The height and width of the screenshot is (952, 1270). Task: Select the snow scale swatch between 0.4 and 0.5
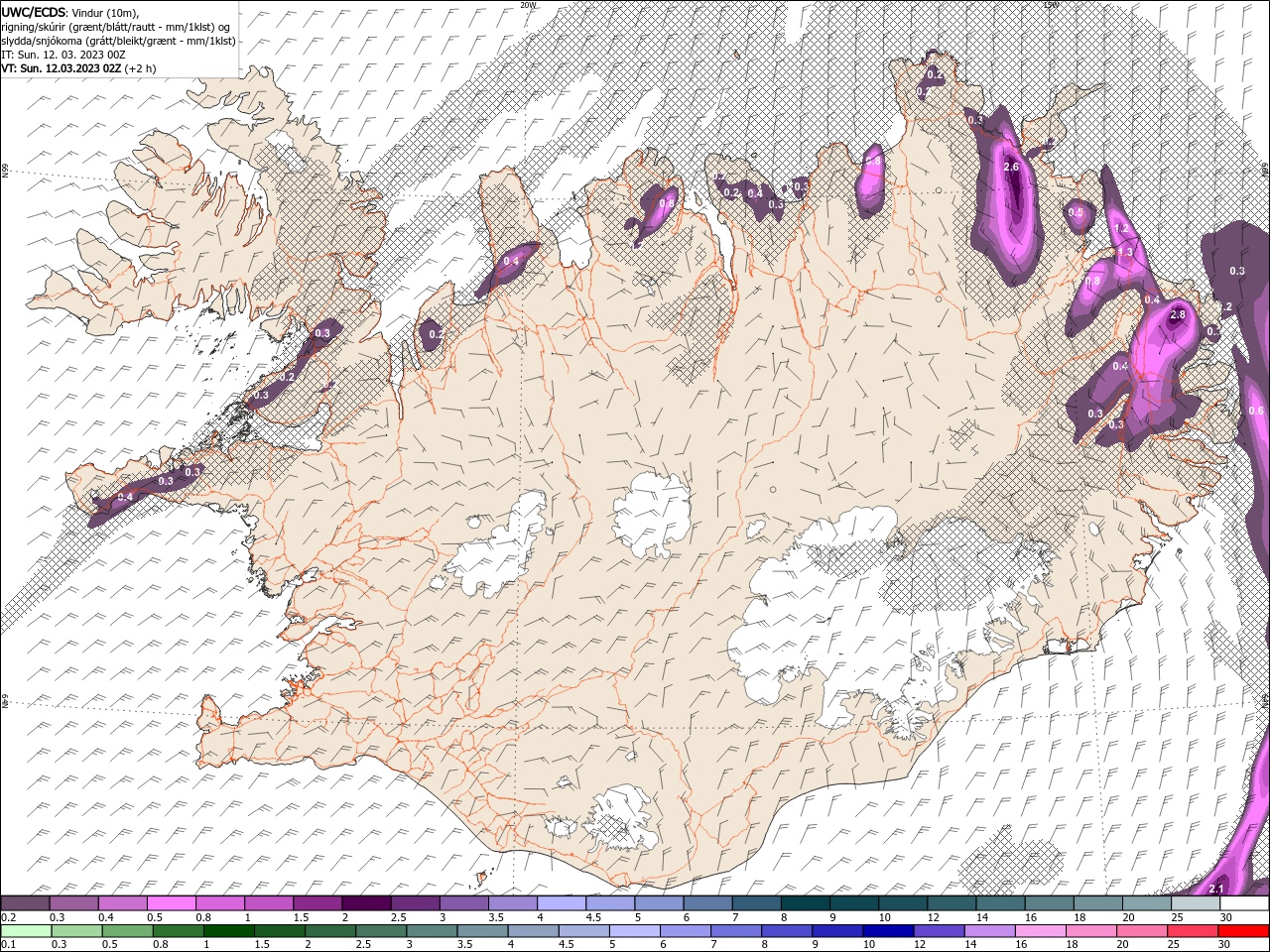[122, 903]
